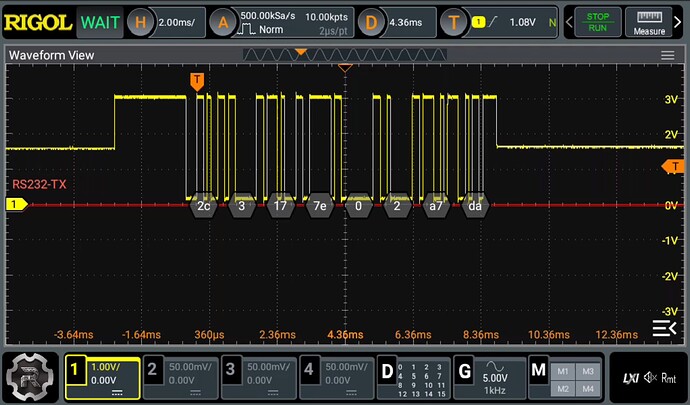This screenshot has height=405, width=690.
Task: Click the channel 1 ground level marker
Action: 16,204
